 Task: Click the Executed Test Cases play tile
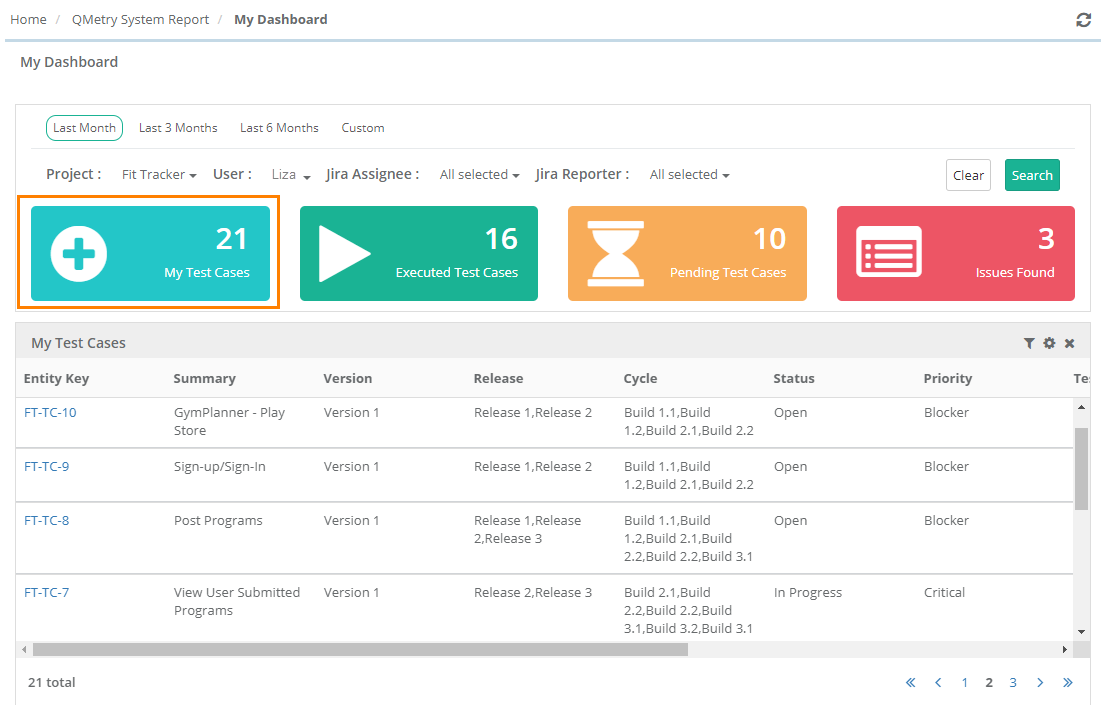[x=419, y=253]
